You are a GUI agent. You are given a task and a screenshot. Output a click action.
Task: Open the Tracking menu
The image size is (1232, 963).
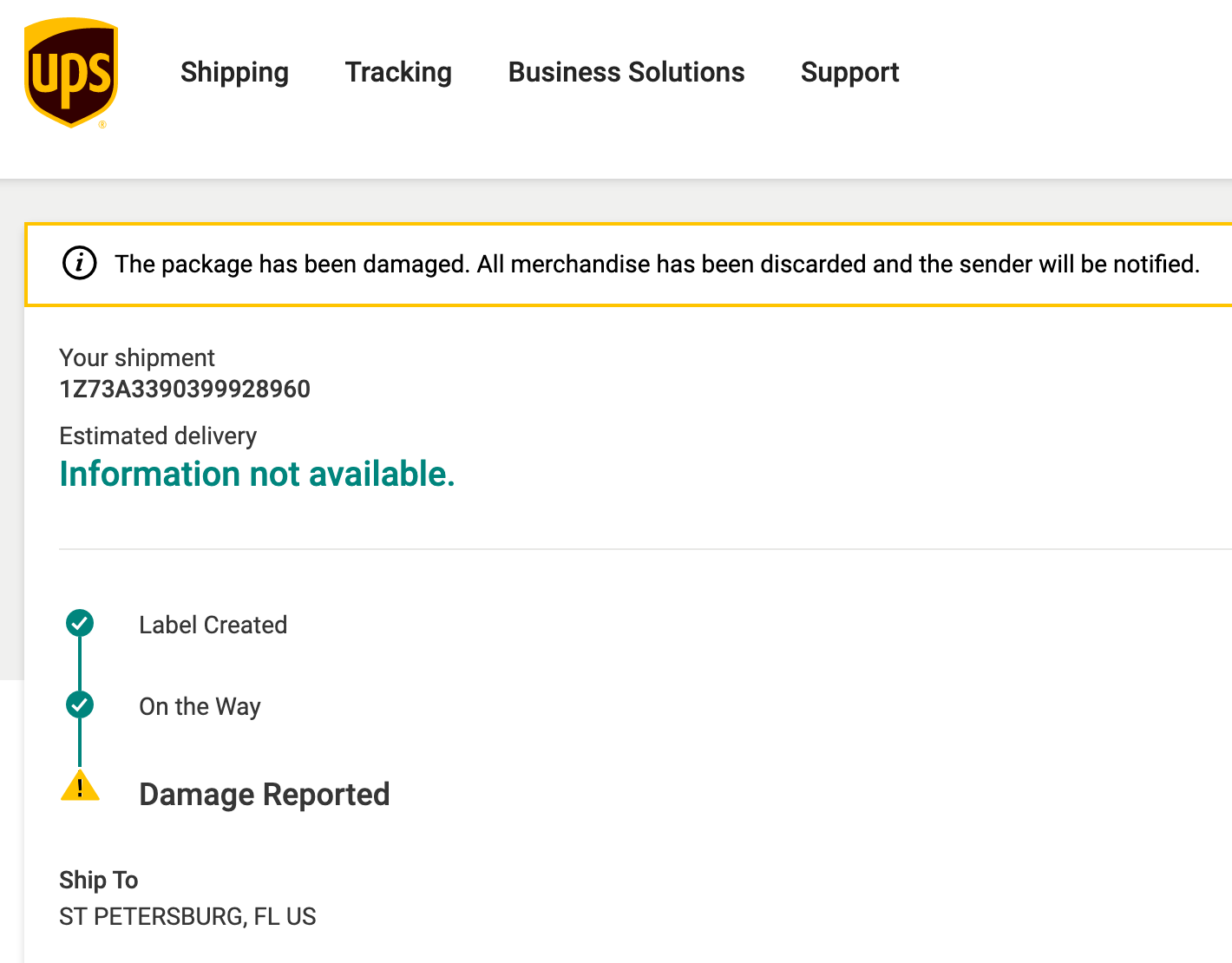pyautogui.click(x=398, y=72)
